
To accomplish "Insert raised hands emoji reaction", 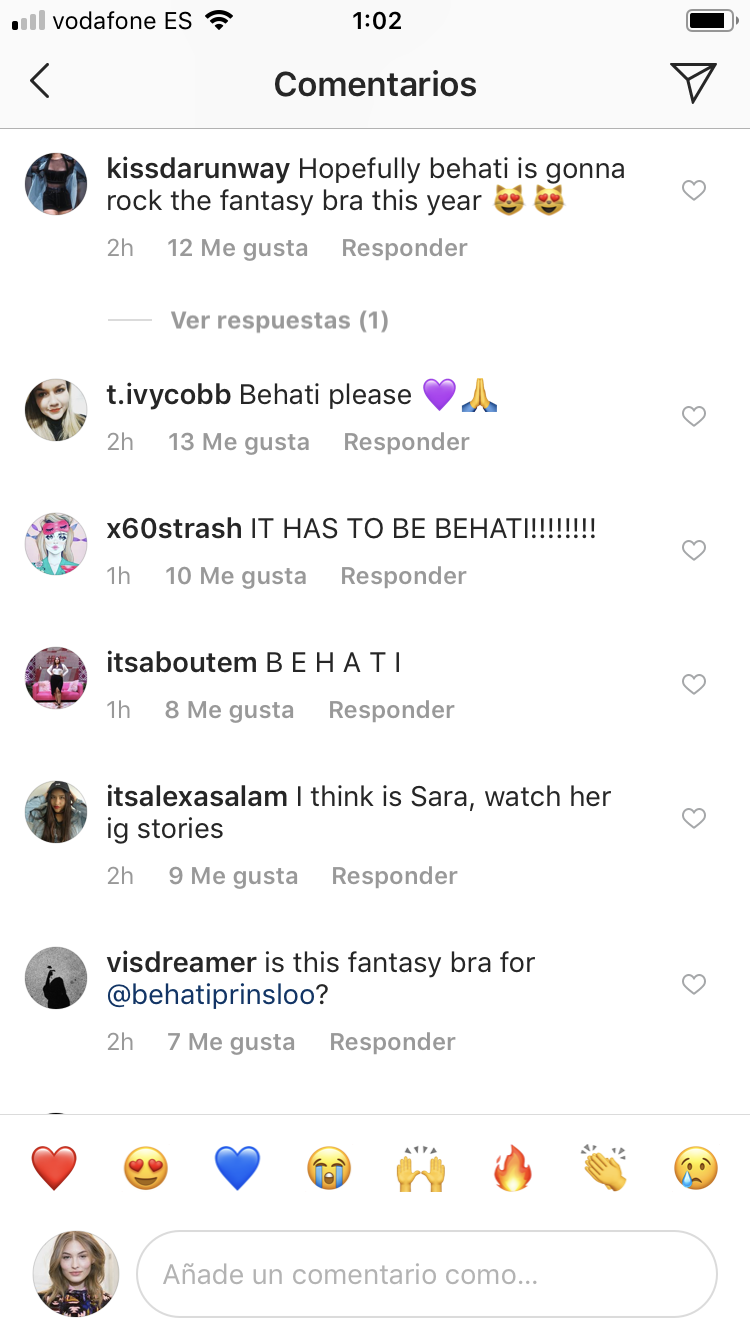I will click(x=421, y=1168).
